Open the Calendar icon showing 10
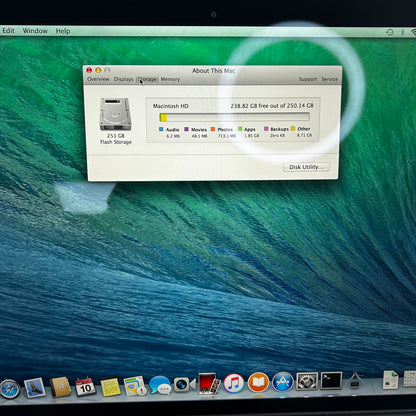 [85, 387]
